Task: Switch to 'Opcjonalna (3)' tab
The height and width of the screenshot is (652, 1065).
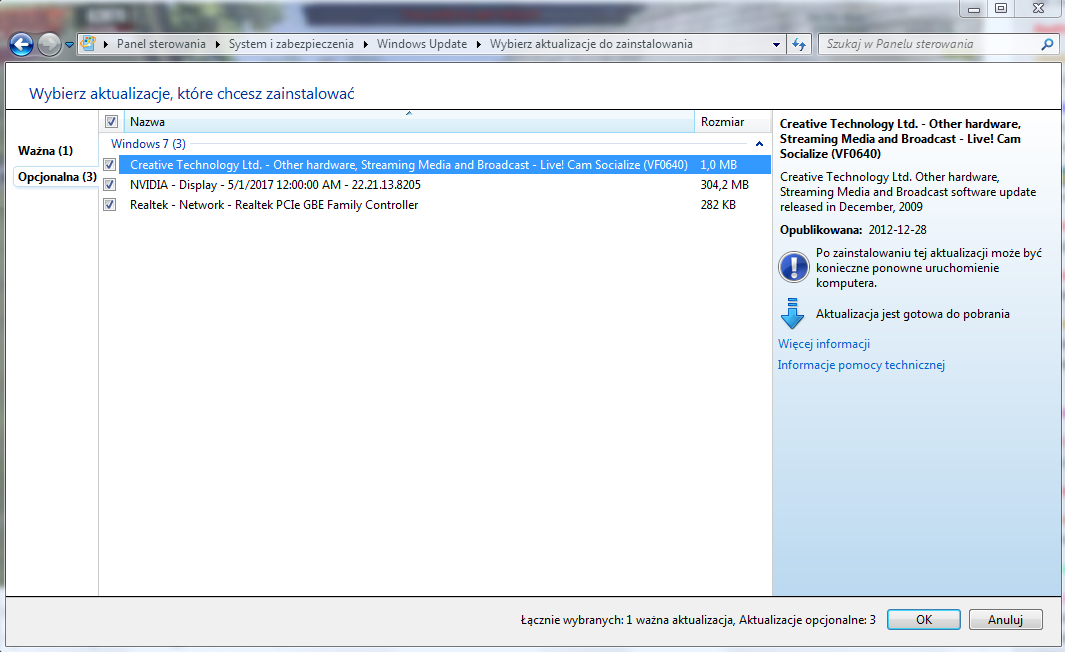Action: 57,177
